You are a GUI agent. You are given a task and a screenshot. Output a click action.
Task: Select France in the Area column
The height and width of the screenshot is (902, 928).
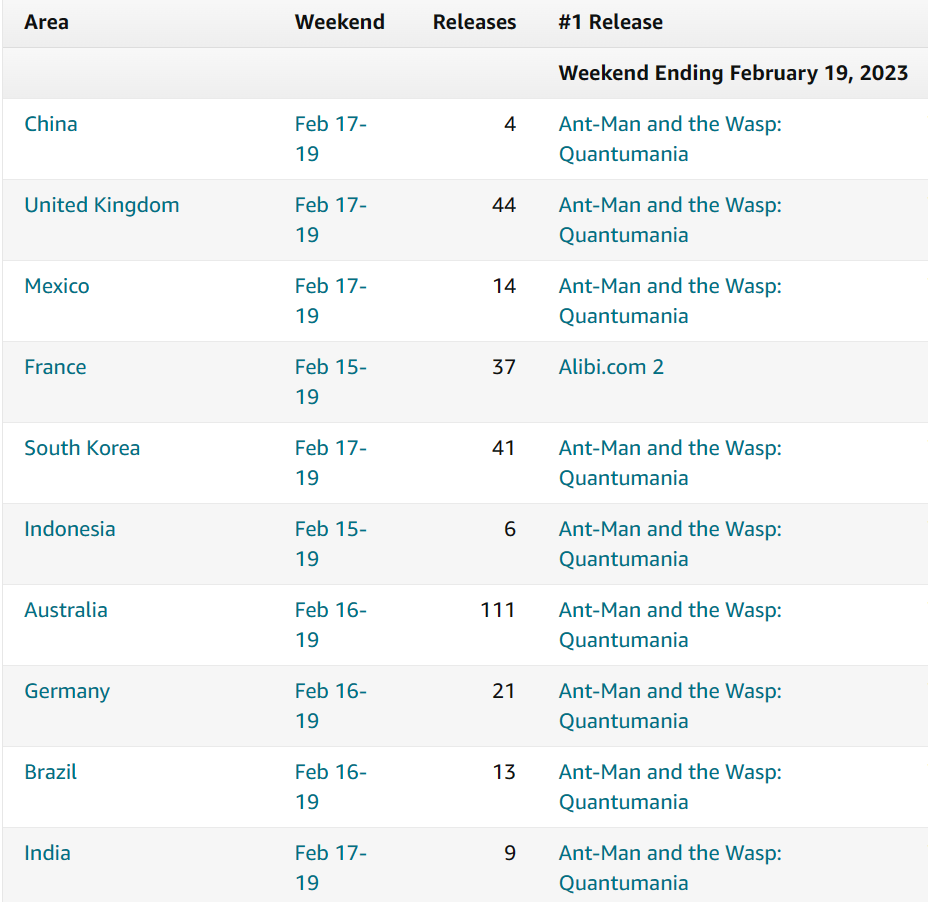55,367
